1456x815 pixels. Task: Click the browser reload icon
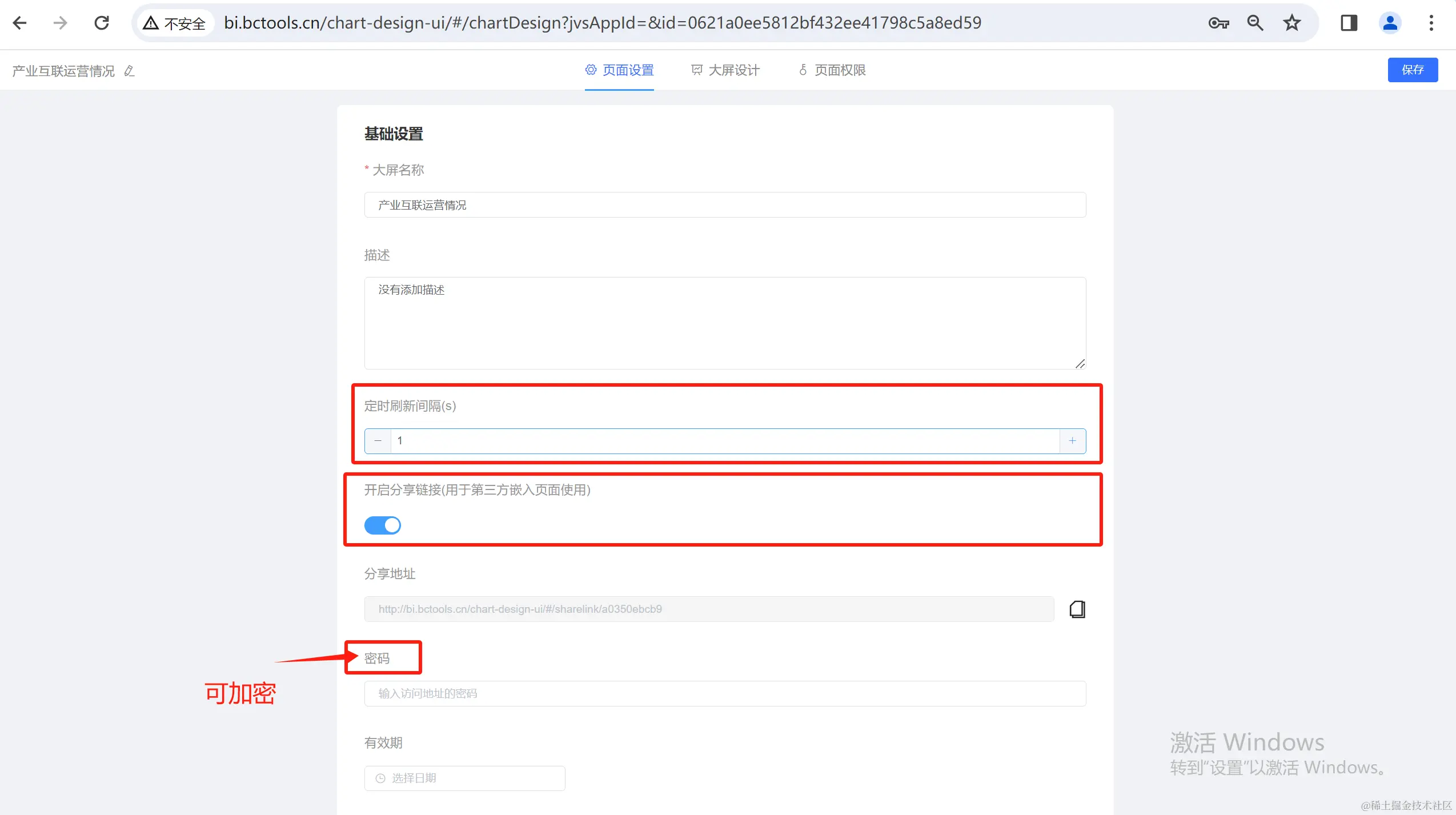tap(102, 23)
